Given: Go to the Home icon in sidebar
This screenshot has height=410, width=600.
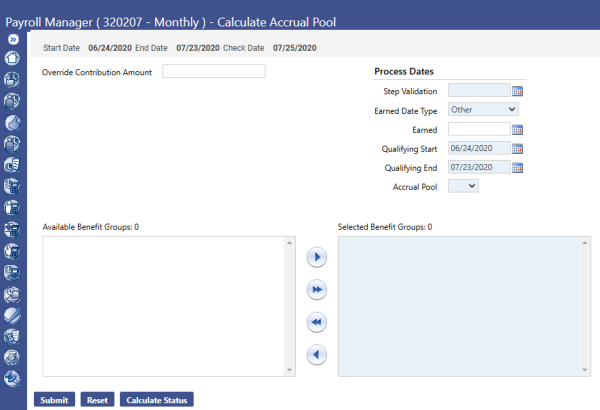Looking at the screenshot, I should click(x=12, y=58).
